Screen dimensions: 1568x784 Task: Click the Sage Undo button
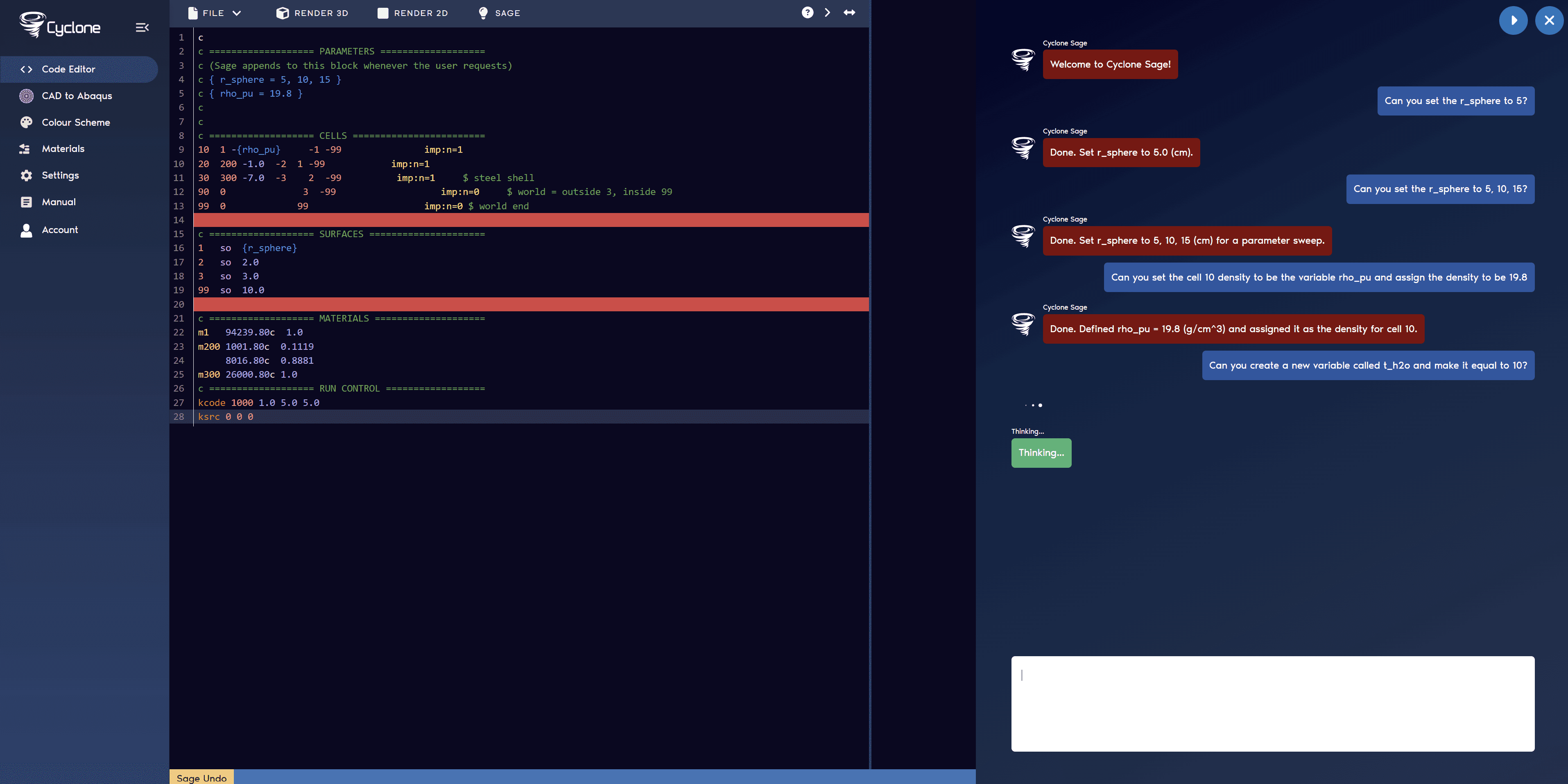pos(201,777)
